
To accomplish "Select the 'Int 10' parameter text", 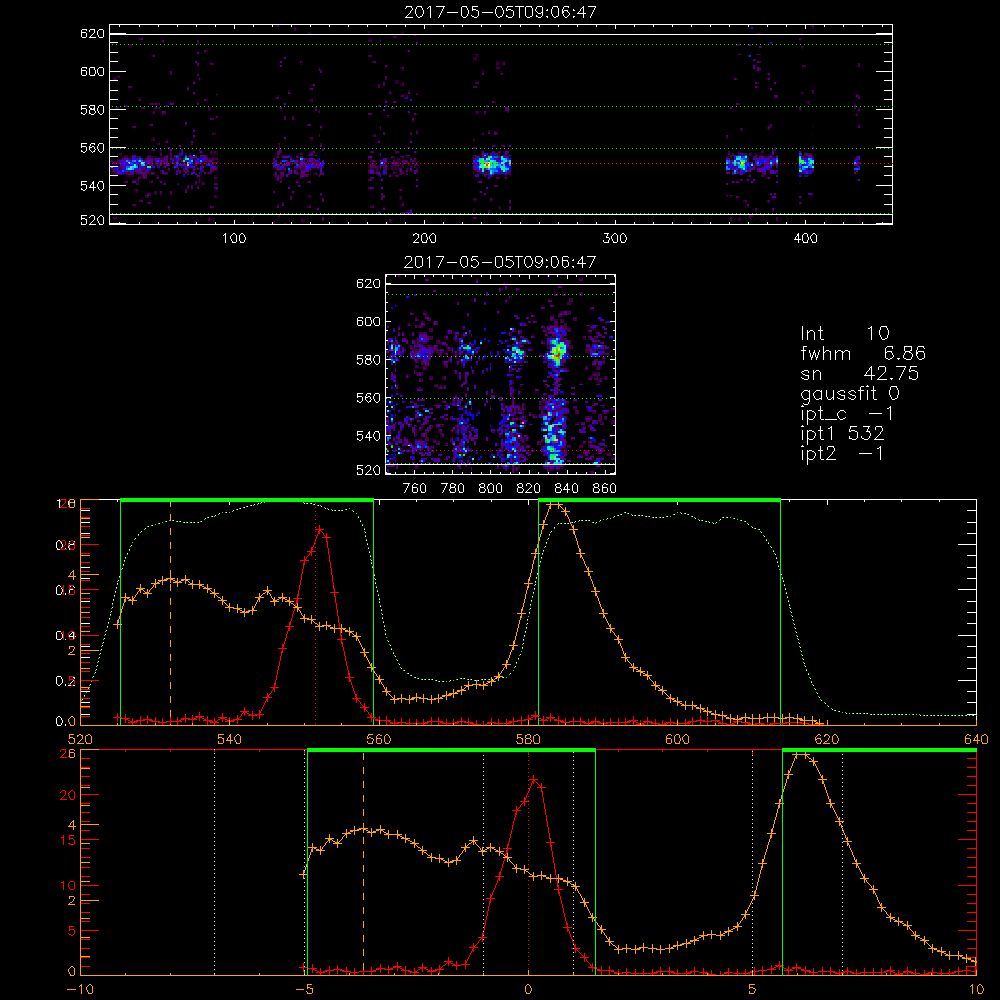I will (x=845, y=333).
